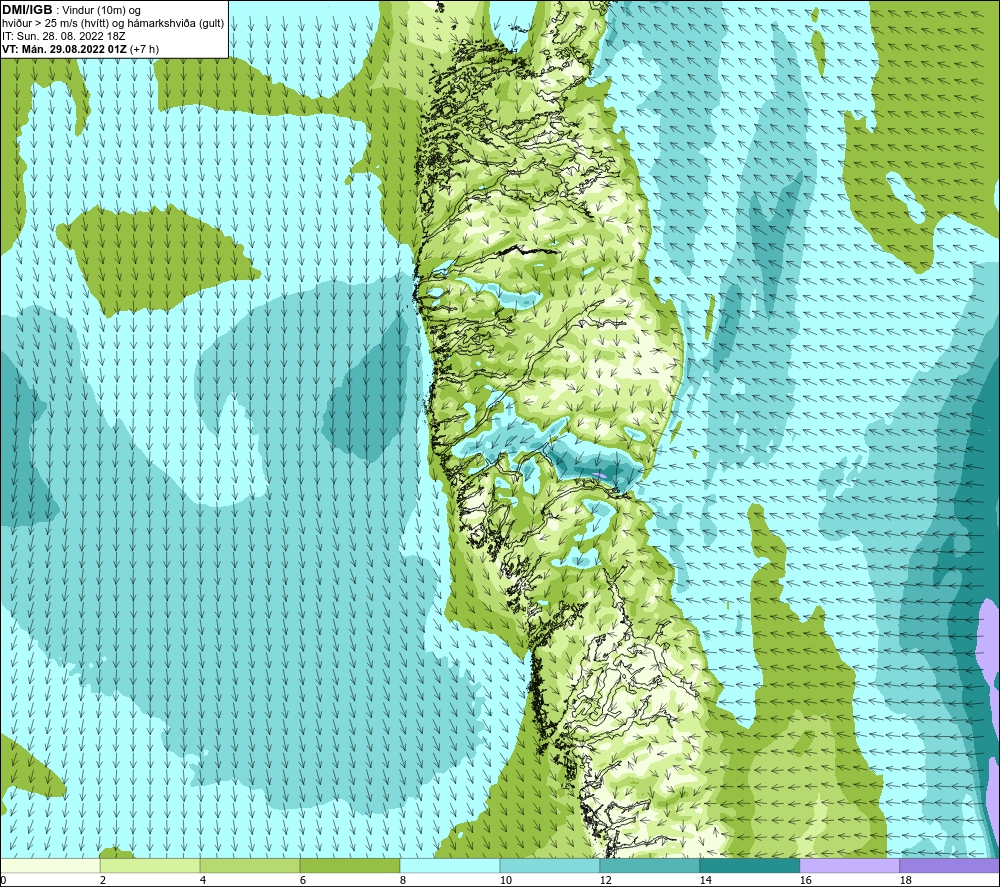Click the 10–12 m/s turquoise legend swatch

pos(550,865)
